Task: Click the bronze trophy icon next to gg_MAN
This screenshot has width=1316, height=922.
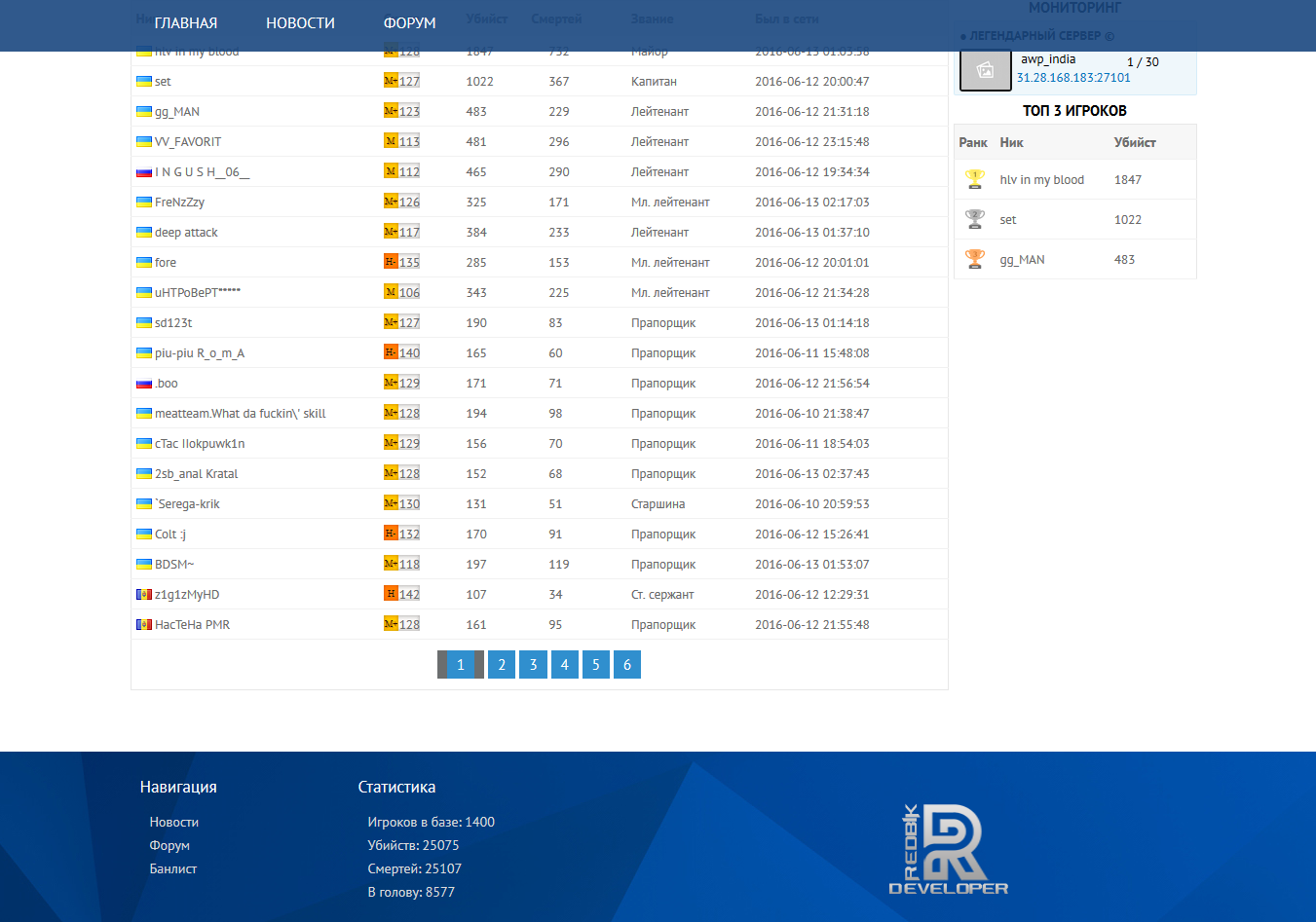Action: pos(975,259)
